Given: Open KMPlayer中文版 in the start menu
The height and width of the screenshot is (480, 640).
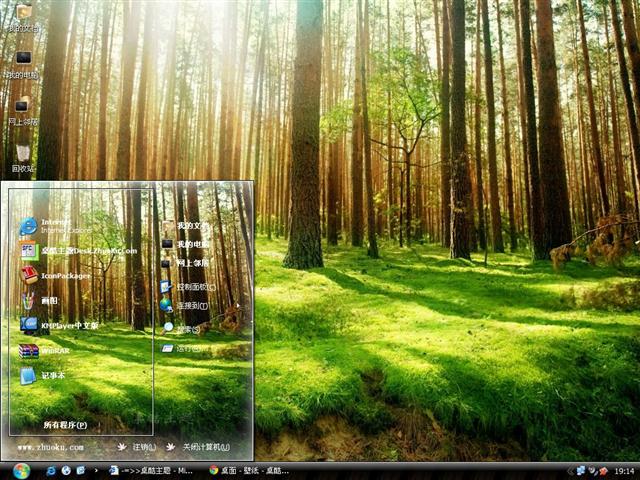Looking at the screenshot, I should 58,326.
